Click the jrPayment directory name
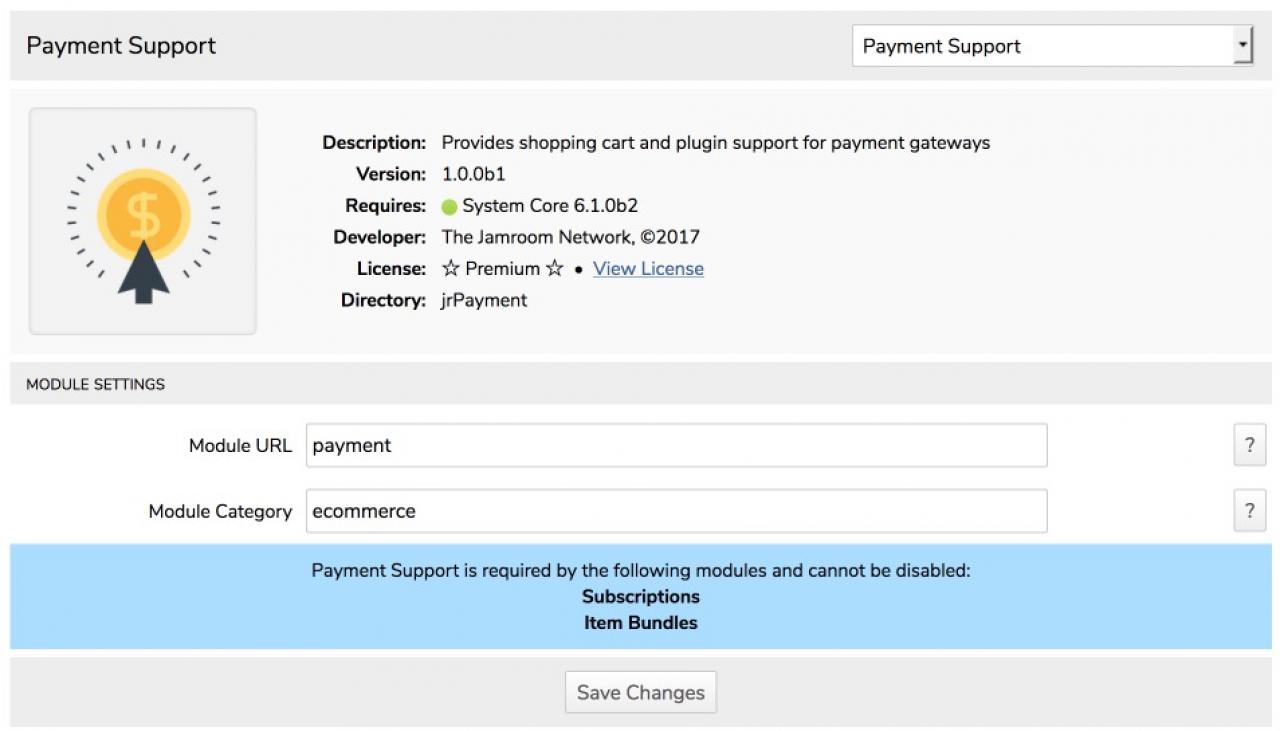 pyautogui.click(x=484, y=300)
